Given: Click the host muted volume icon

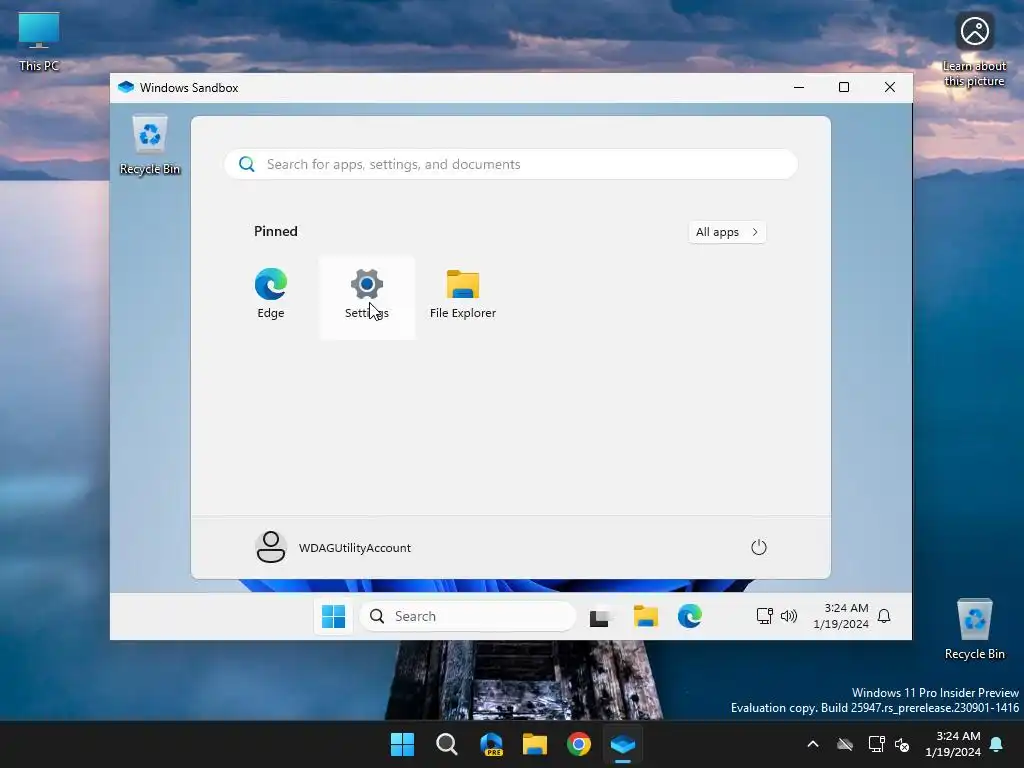Looking at the screenshot, I should [x=902, y=744].
